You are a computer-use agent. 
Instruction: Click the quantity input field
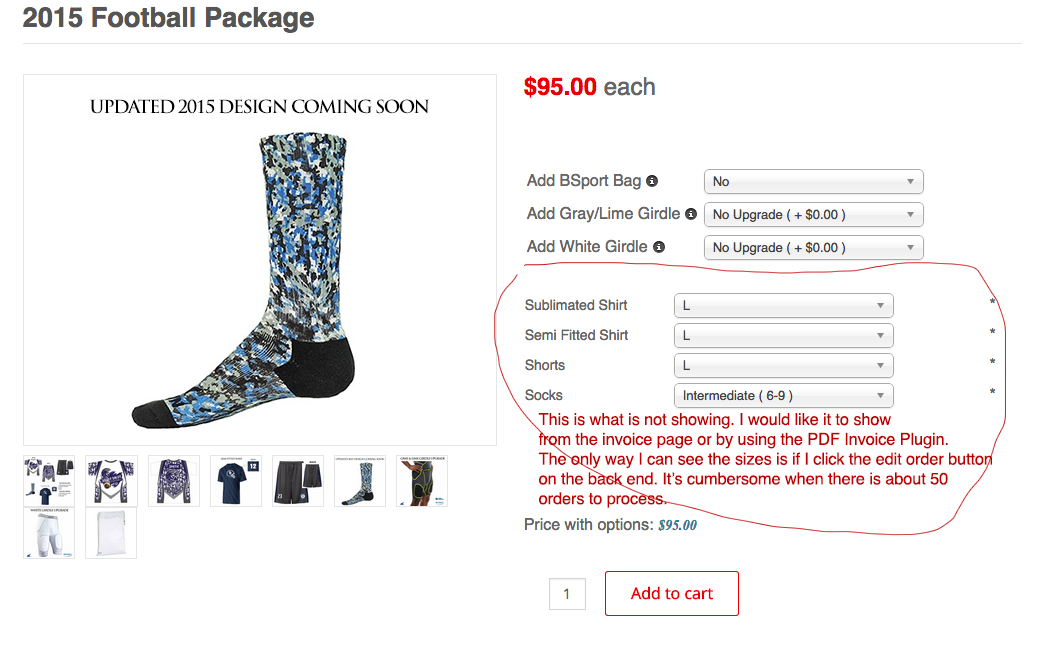tap(566, 594)
